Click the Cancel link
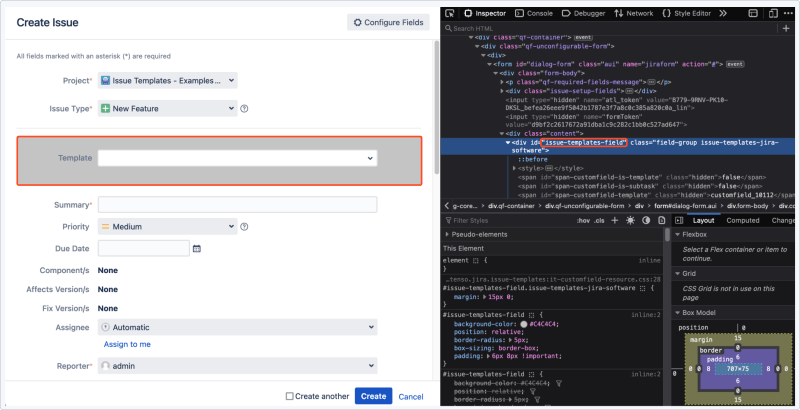This screenshot has width=800, height=410. click(x=411, y=397)
